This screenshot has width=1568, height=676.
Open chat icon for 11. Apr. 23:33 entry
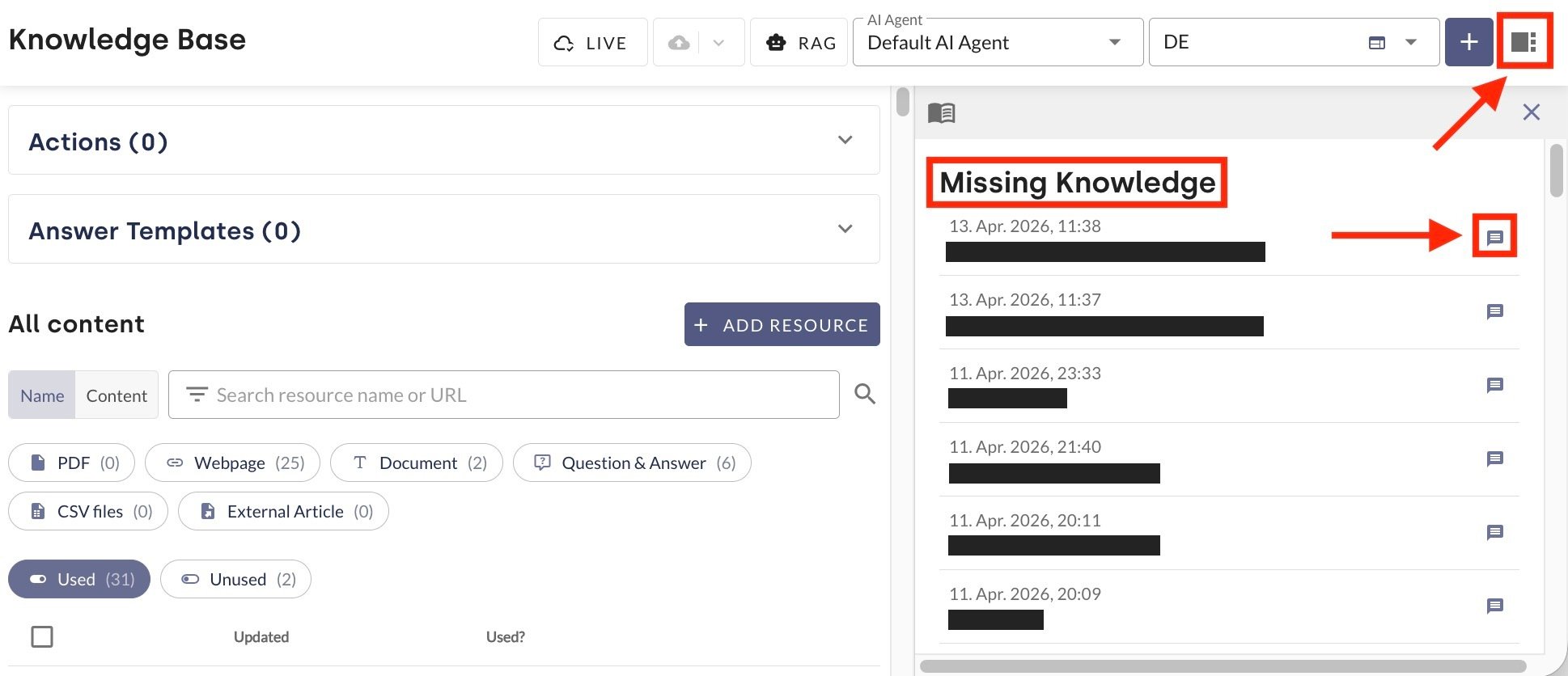[1494, 385]
